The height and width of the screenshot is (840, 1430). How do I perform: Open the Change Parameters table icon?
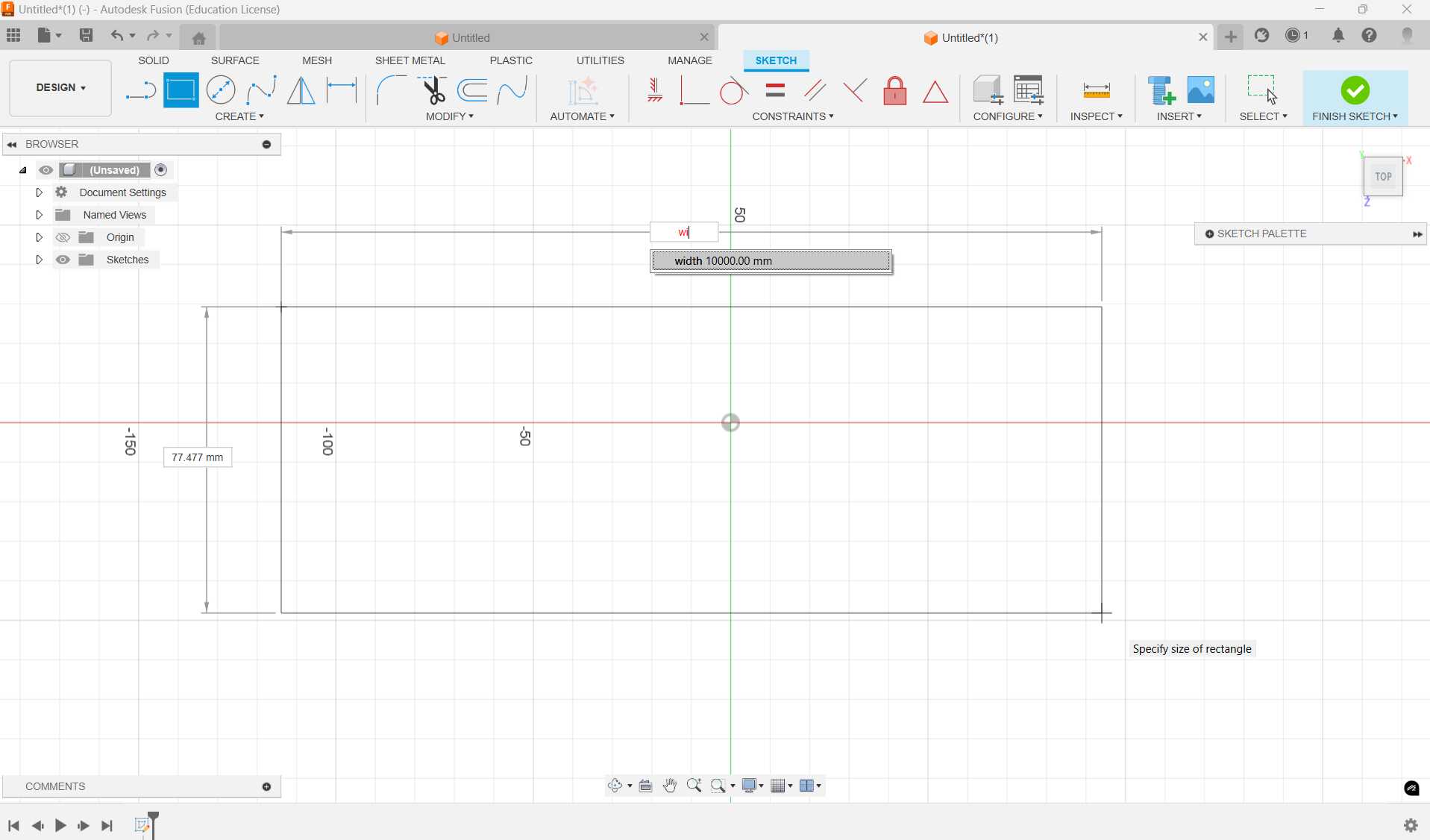click(1029, 90)
